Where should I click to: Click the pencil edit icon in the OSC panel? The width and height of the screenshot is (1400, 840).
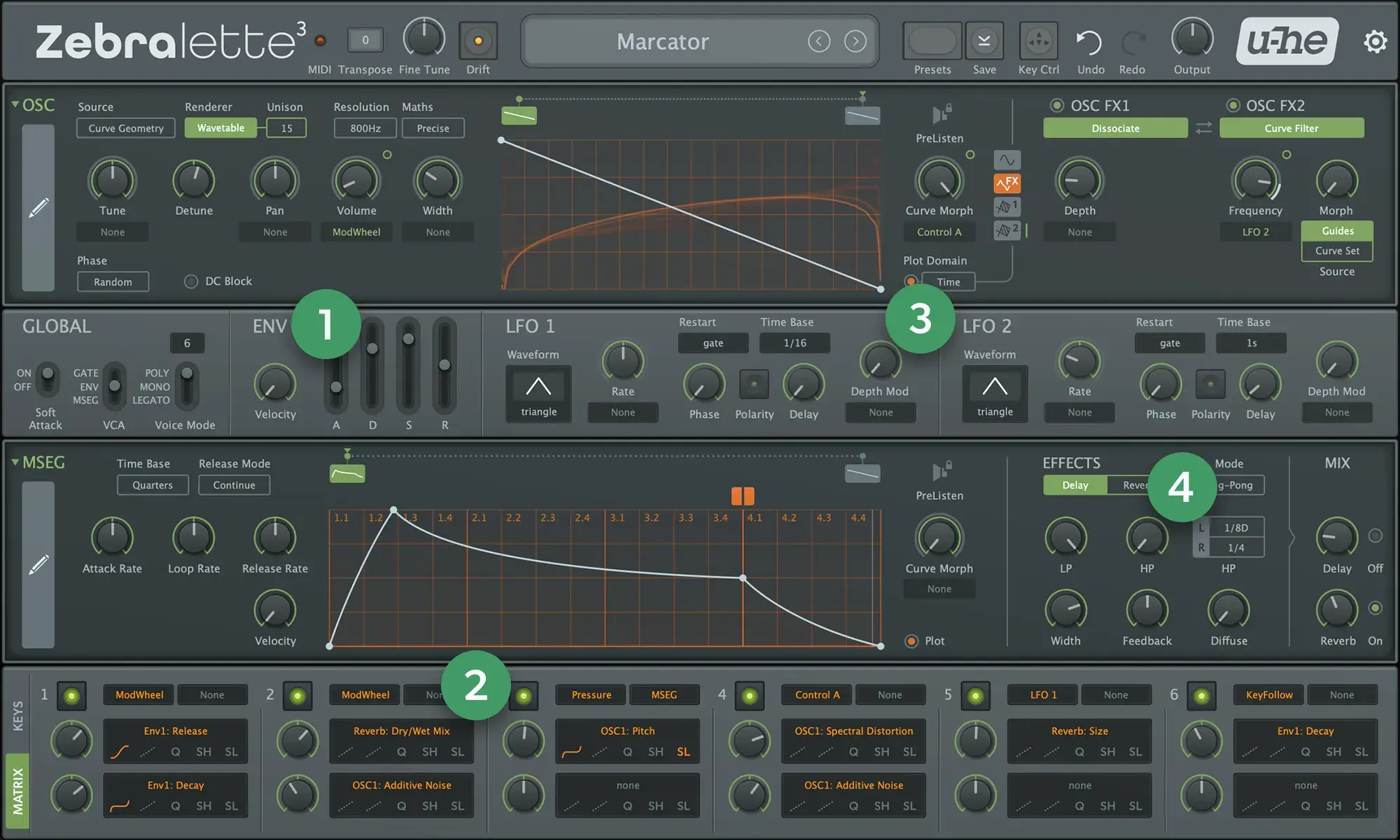tap(40, 206)
